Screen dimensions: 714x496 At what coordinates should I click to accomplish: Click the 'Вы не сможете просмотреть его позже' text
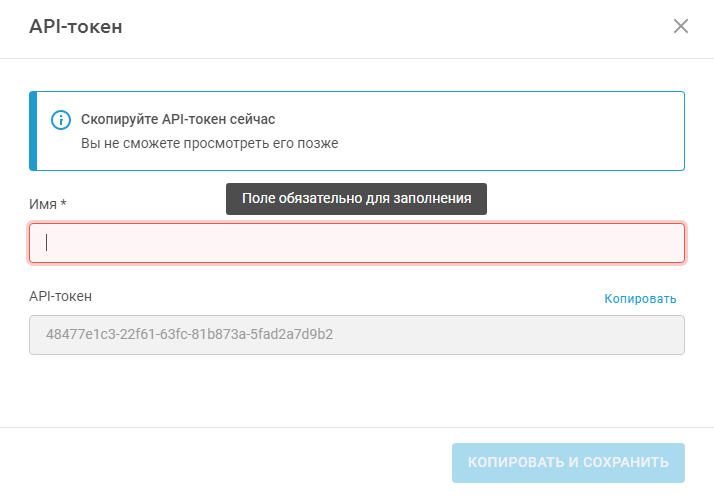(x=209, y=143)
